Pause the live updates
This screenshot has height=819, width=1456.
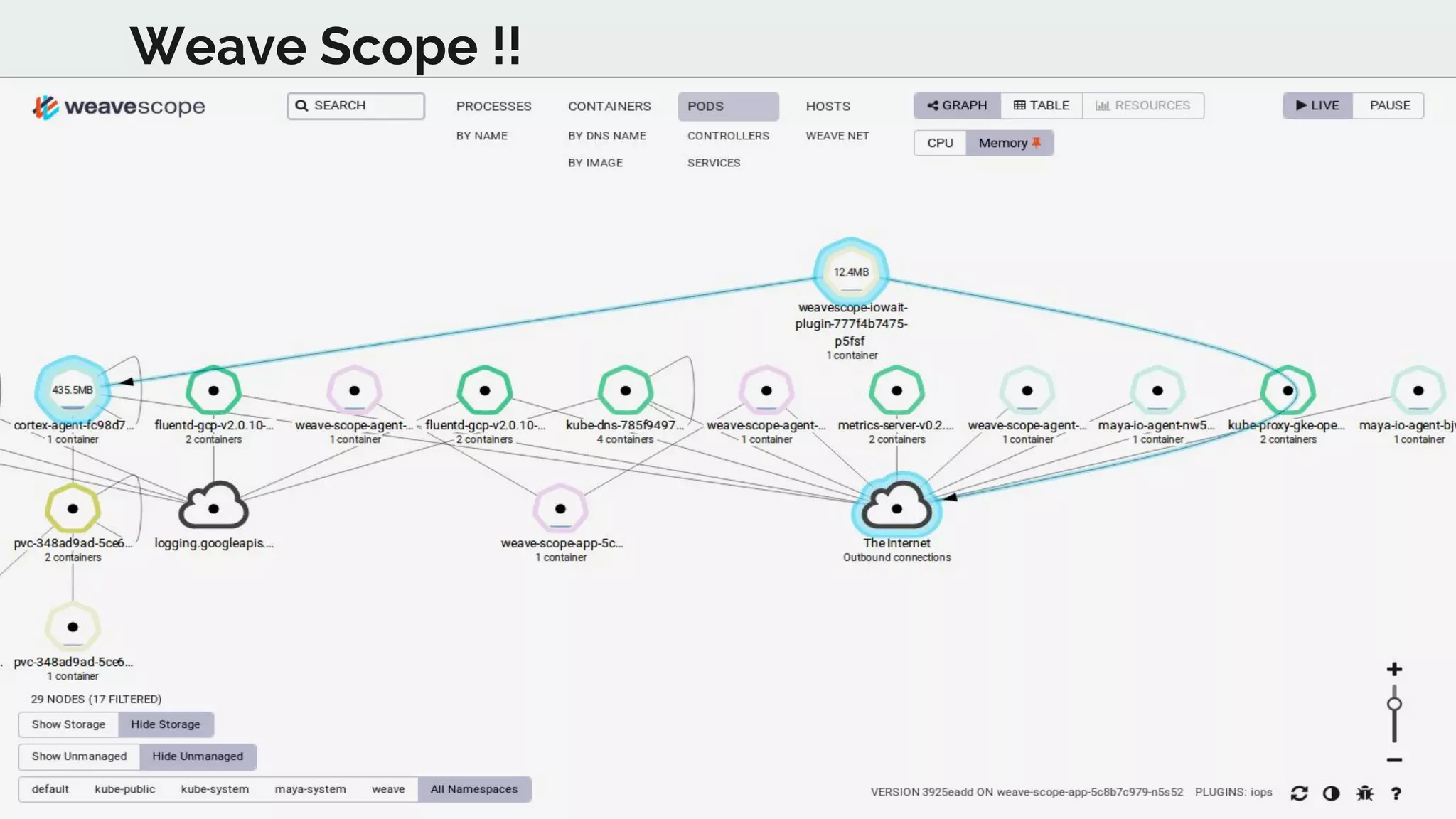[x=1389, y=105]
